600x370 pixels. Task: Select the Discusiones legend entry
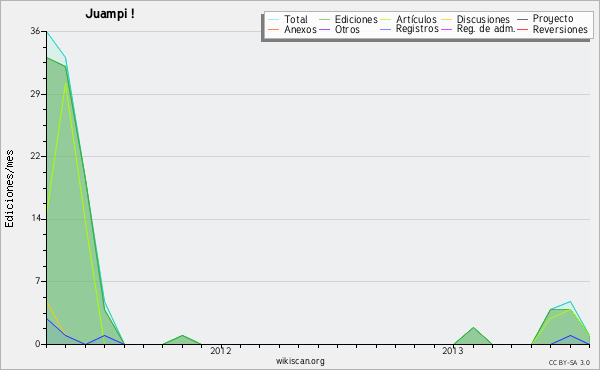click(483, 19)
